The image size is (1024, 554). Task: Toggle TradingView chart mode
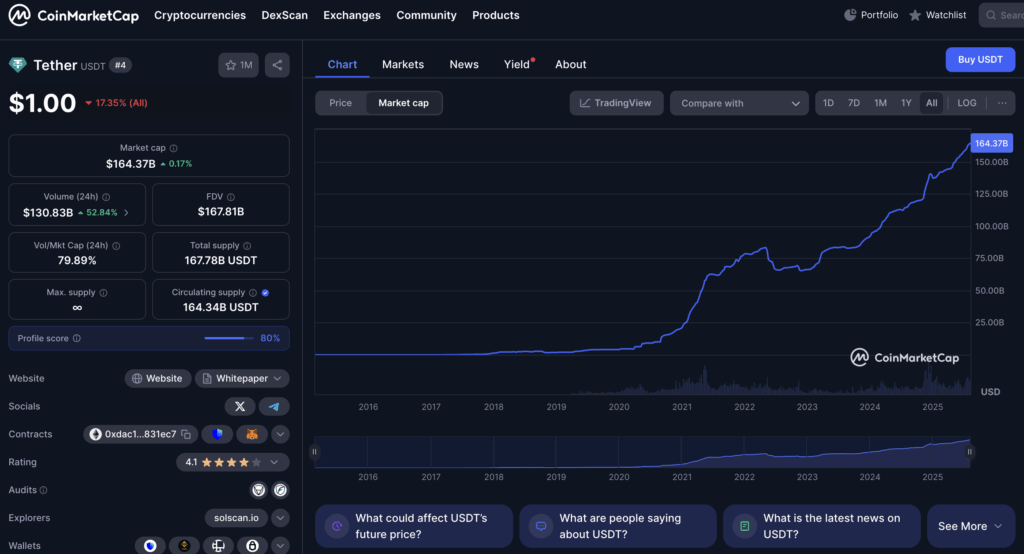click(616, 103)
